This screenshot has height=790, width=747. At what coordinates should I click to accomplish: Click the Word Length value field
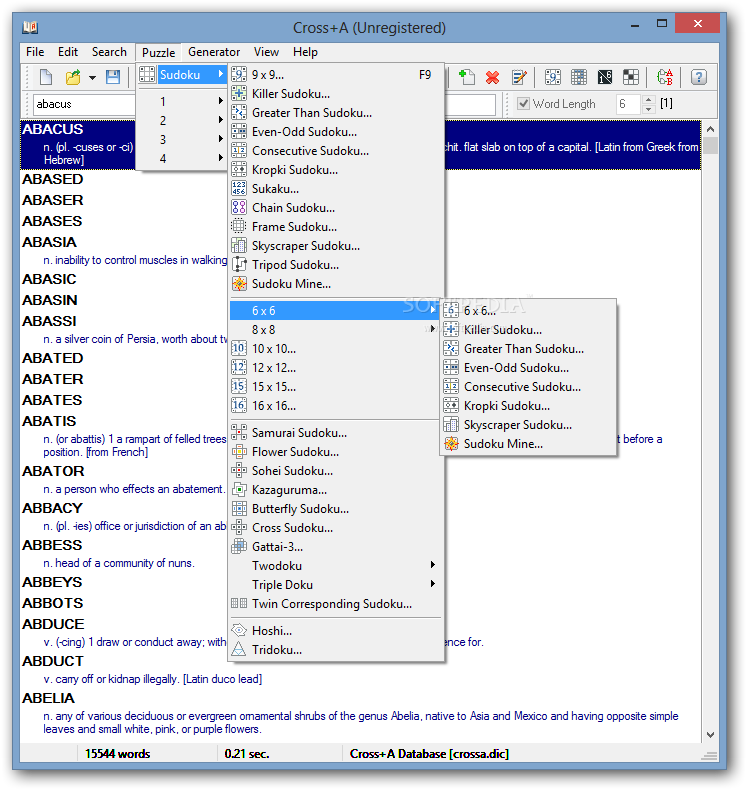click(x=628, y=104)
